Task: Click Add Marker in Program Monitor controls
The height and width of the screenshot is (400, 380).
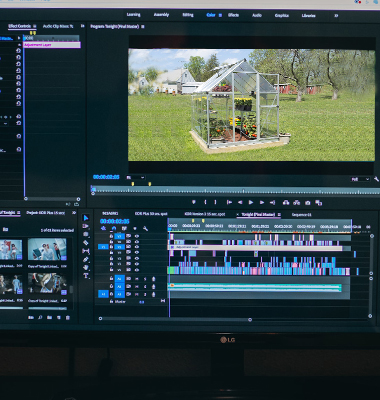Action: 194,202
